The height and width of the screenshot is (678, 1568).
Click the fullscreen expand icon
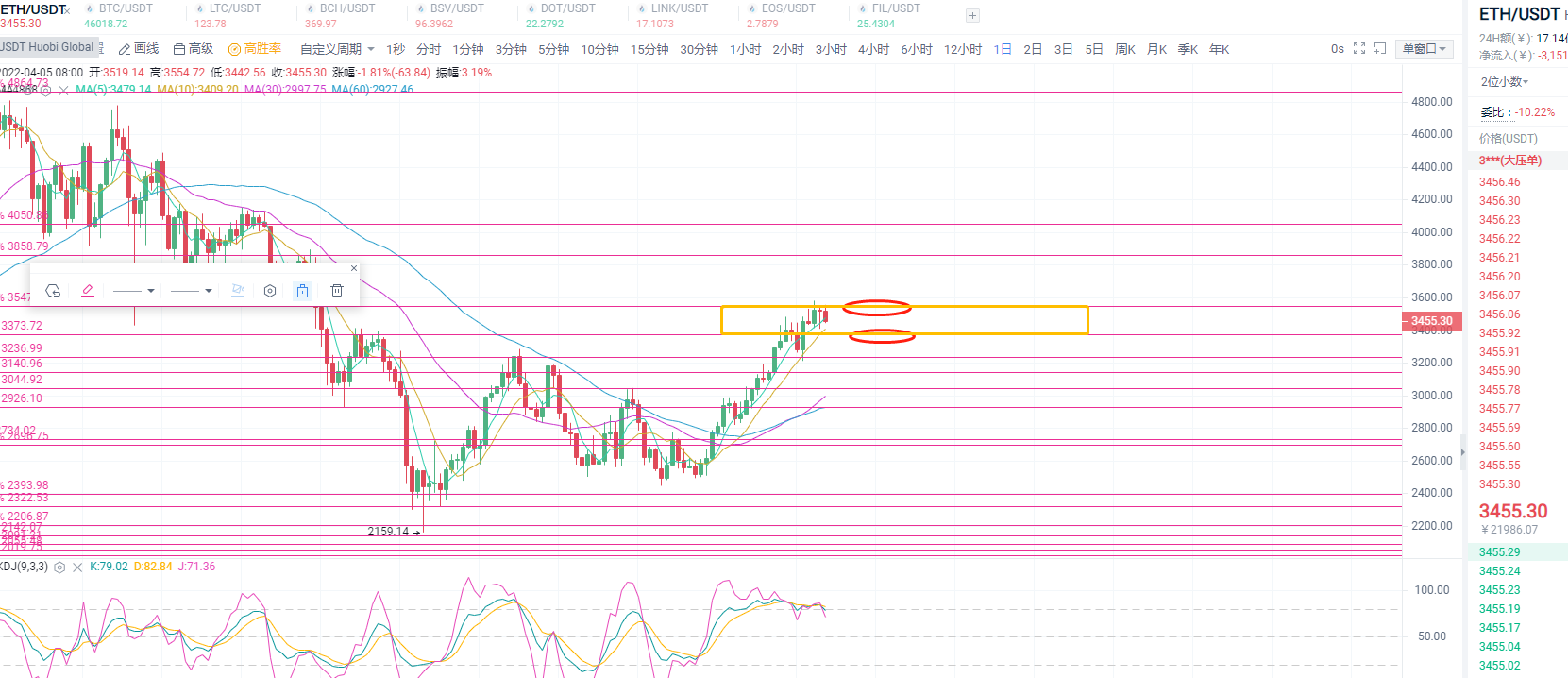tap(1359, 48)
